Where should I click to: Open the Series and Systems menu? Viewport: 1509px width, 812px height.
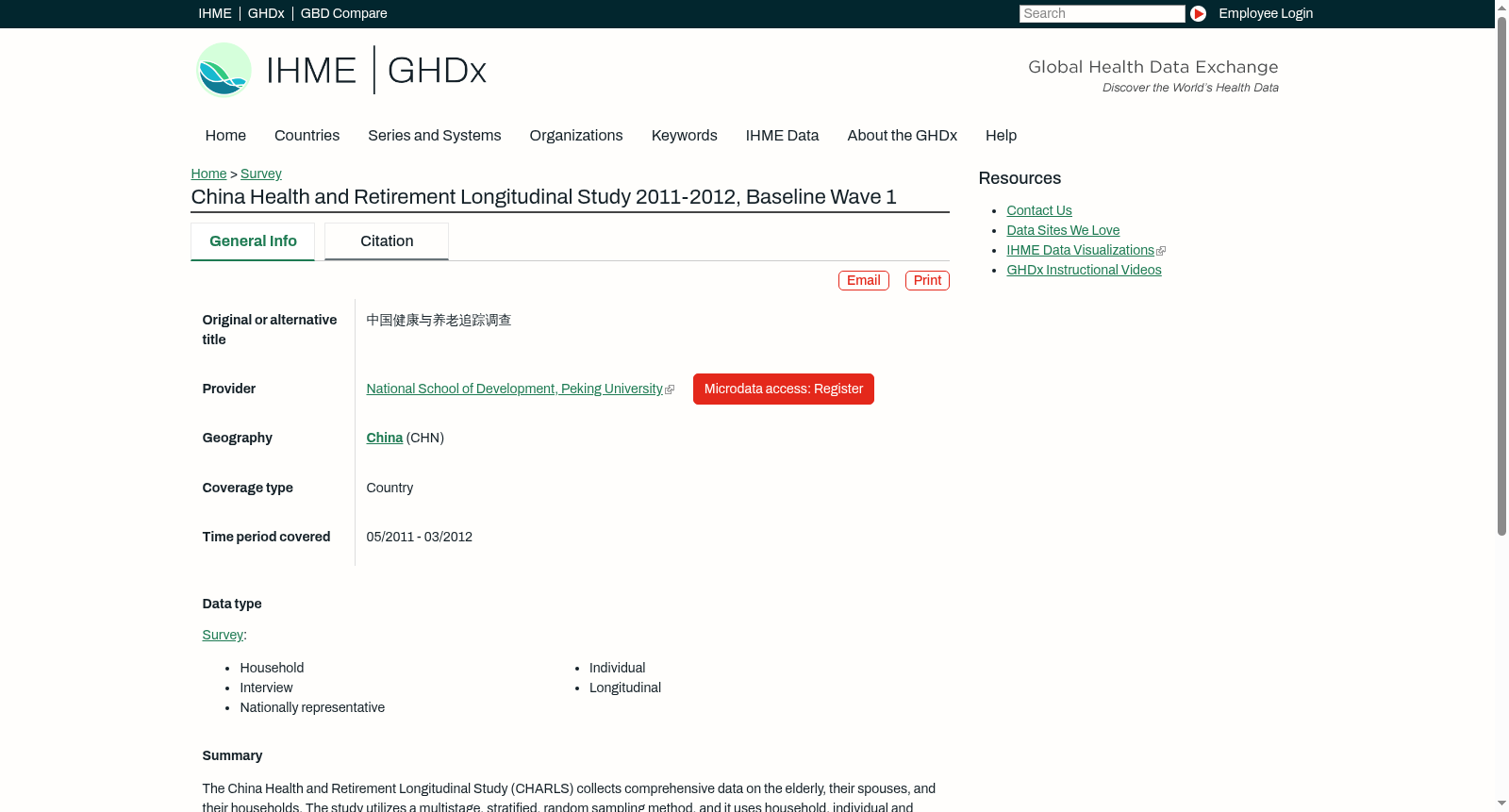435,136
